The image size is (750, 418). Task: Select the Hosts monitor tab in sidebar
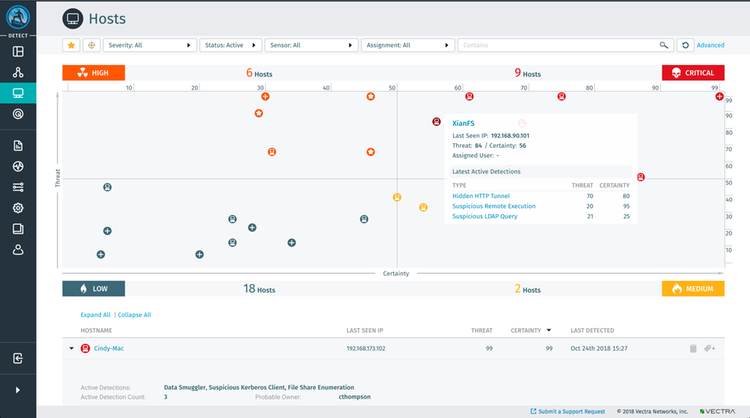tap(18, 93)
